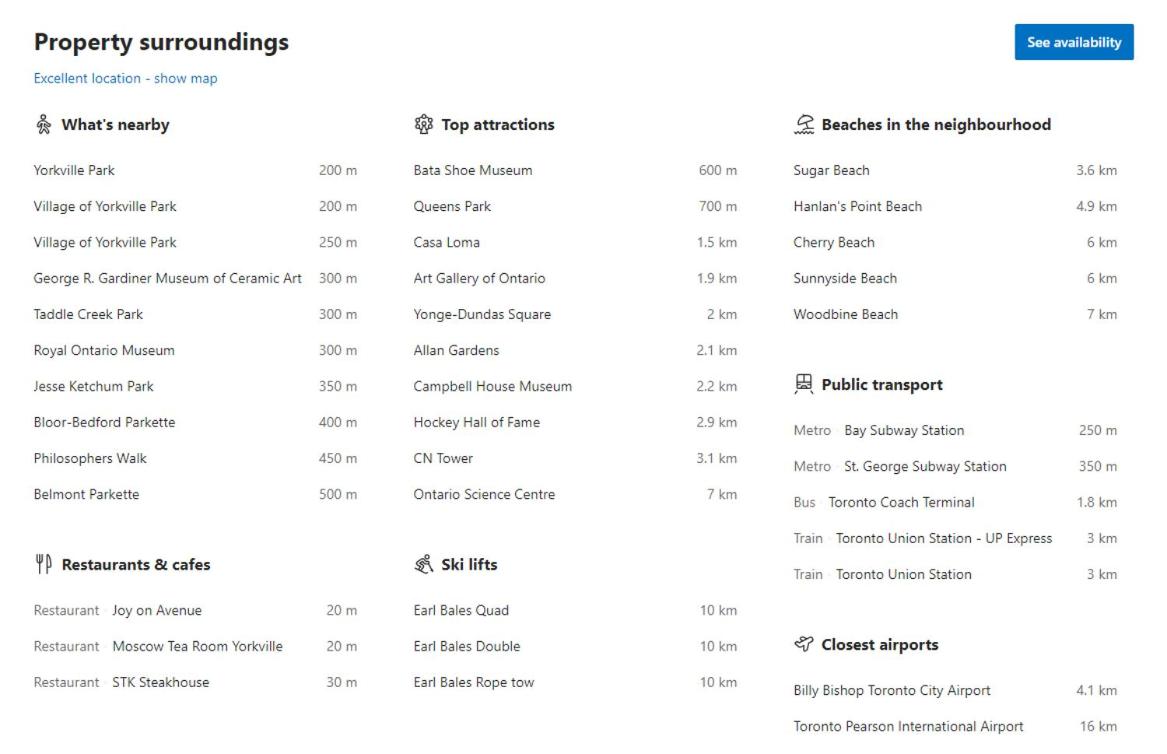Image resolution: width=1167 pixels, height=754 pixels.
Task: Click the Casa Loma attraction entry
Action: (575, 243)
